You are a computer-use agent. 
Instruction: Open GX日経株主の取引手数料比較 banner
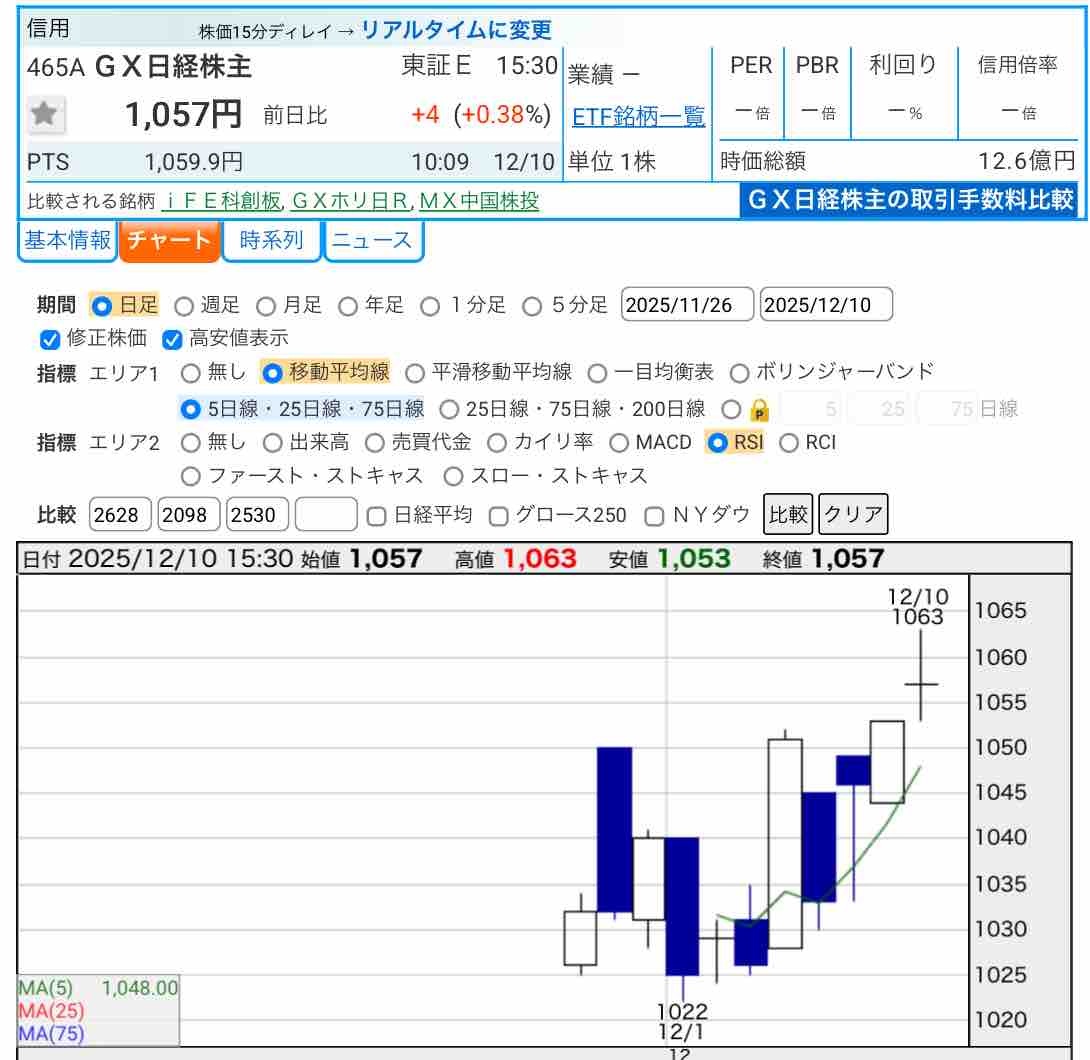(909, 200)
